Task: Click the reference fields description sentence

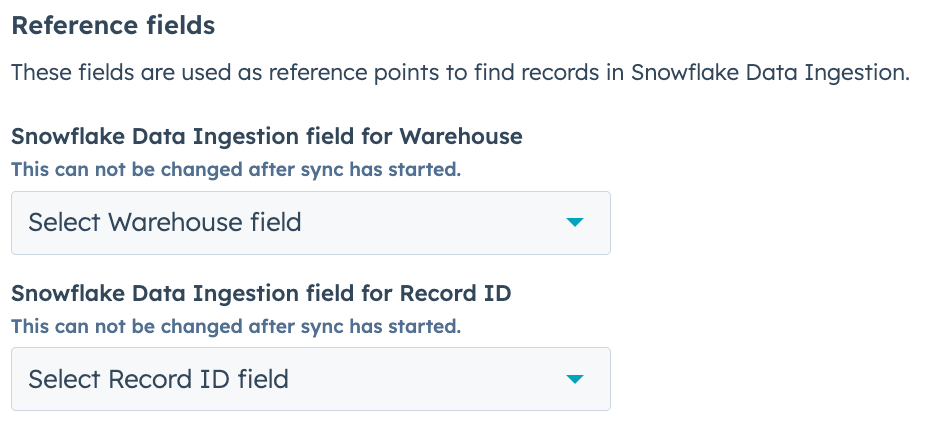Action: click(x=460, y=75)
